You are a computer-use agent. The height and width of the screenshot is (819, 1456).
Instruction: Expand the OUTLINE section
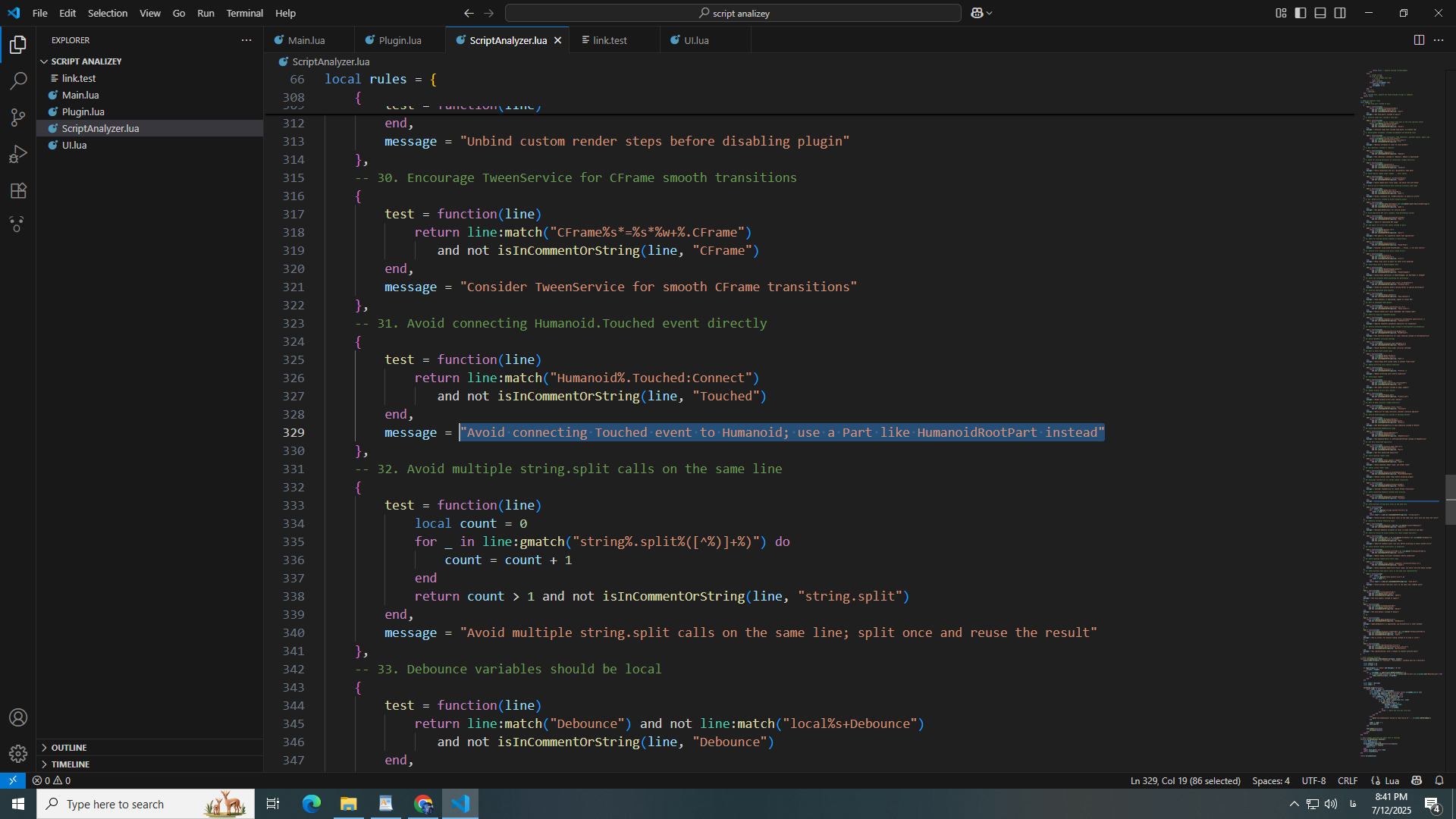click(68, 747)
